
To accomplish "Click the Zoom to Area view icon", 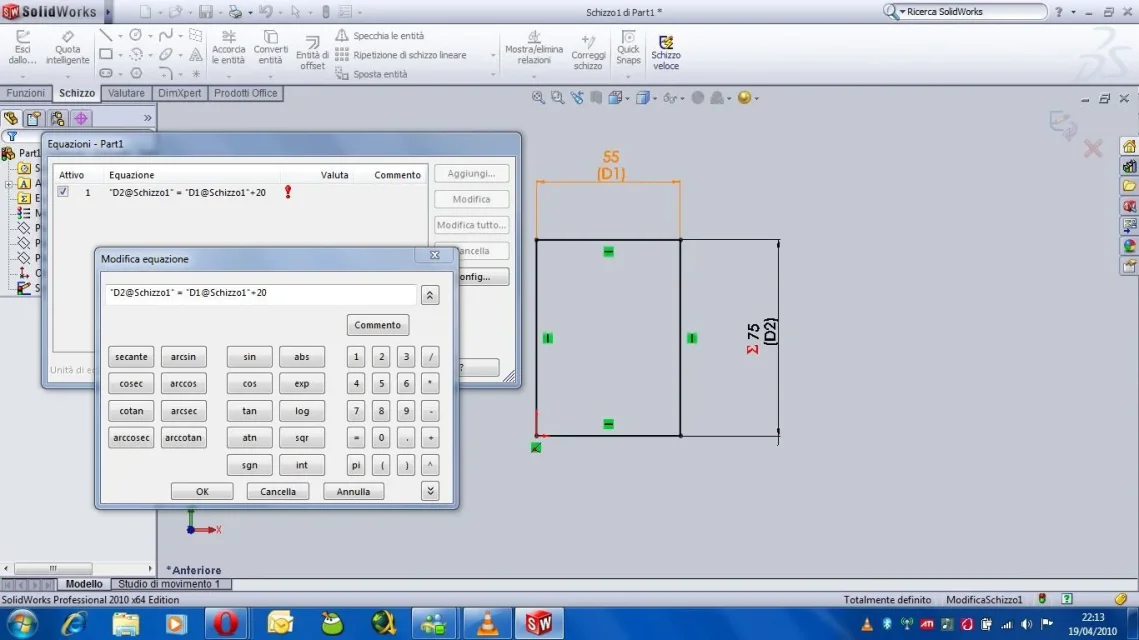I will pyautogui.click(x=557, y=97).
